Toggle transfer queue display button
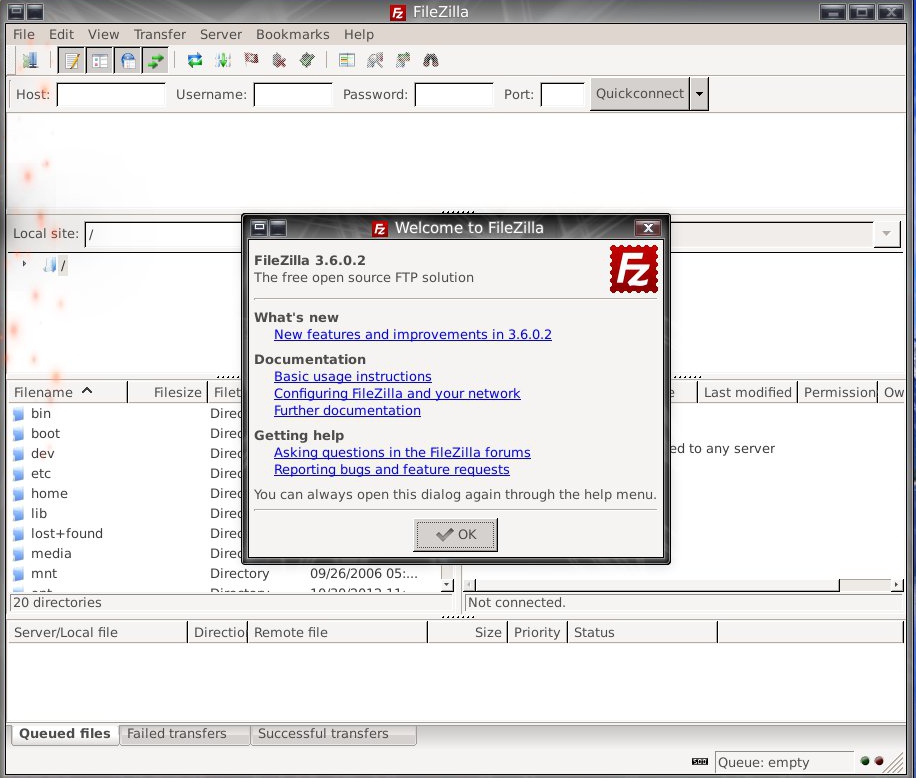Image resolution: width=916 pixels, height=778 pixels. pyautogui.click(x=155, y=60)
